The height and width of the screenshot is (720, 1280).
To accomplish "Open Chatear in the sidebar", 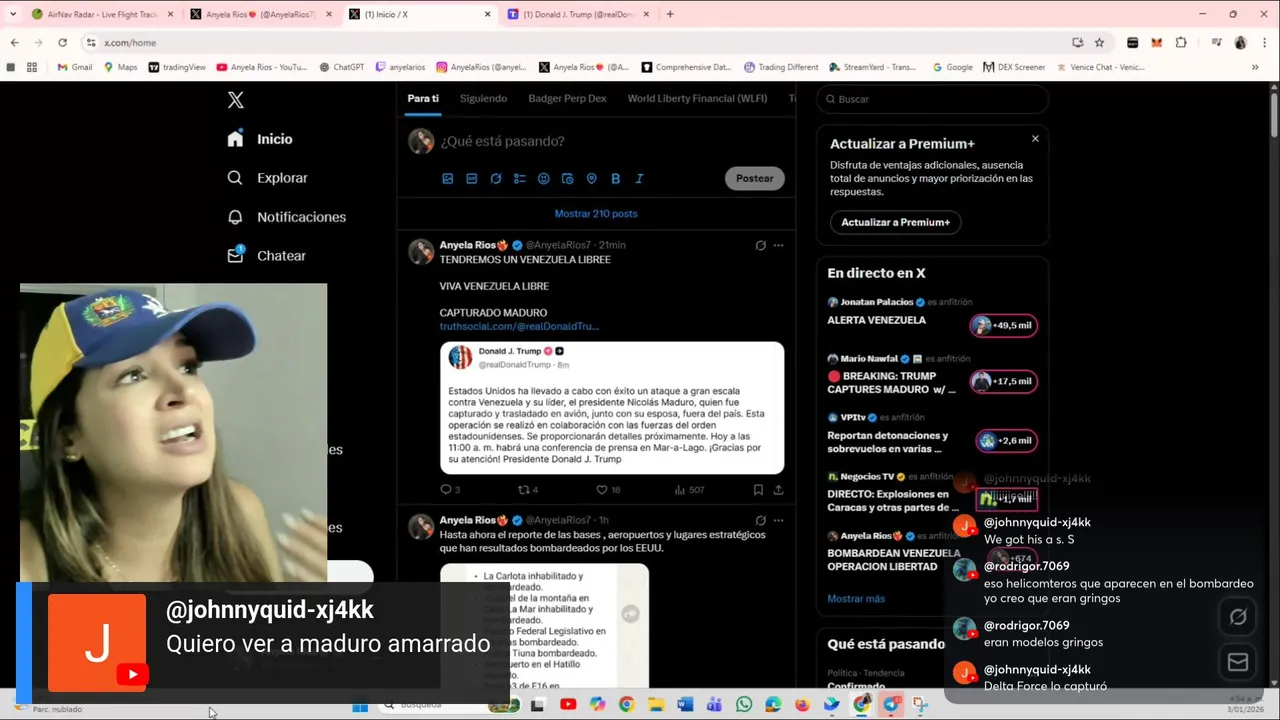I will coord(266,256).
